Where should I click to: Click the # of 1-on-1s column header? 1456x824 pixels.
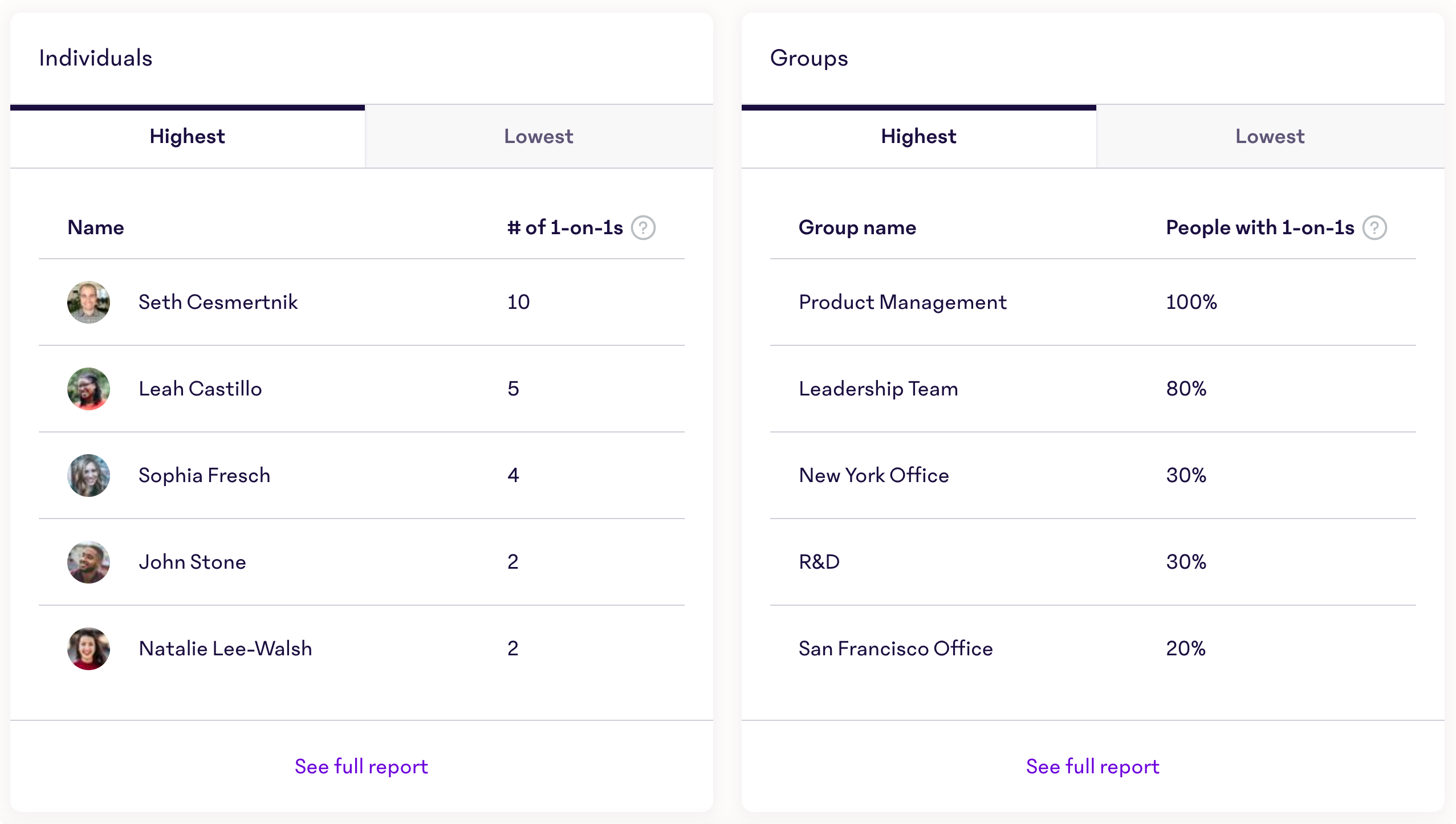(565, 228)
